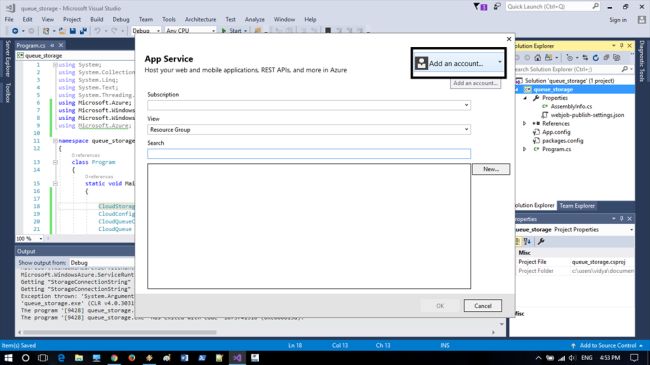
Task: Expand the Program.cs node in Solution Explorer
Action: pyautogui.click(x=524, y=149)
